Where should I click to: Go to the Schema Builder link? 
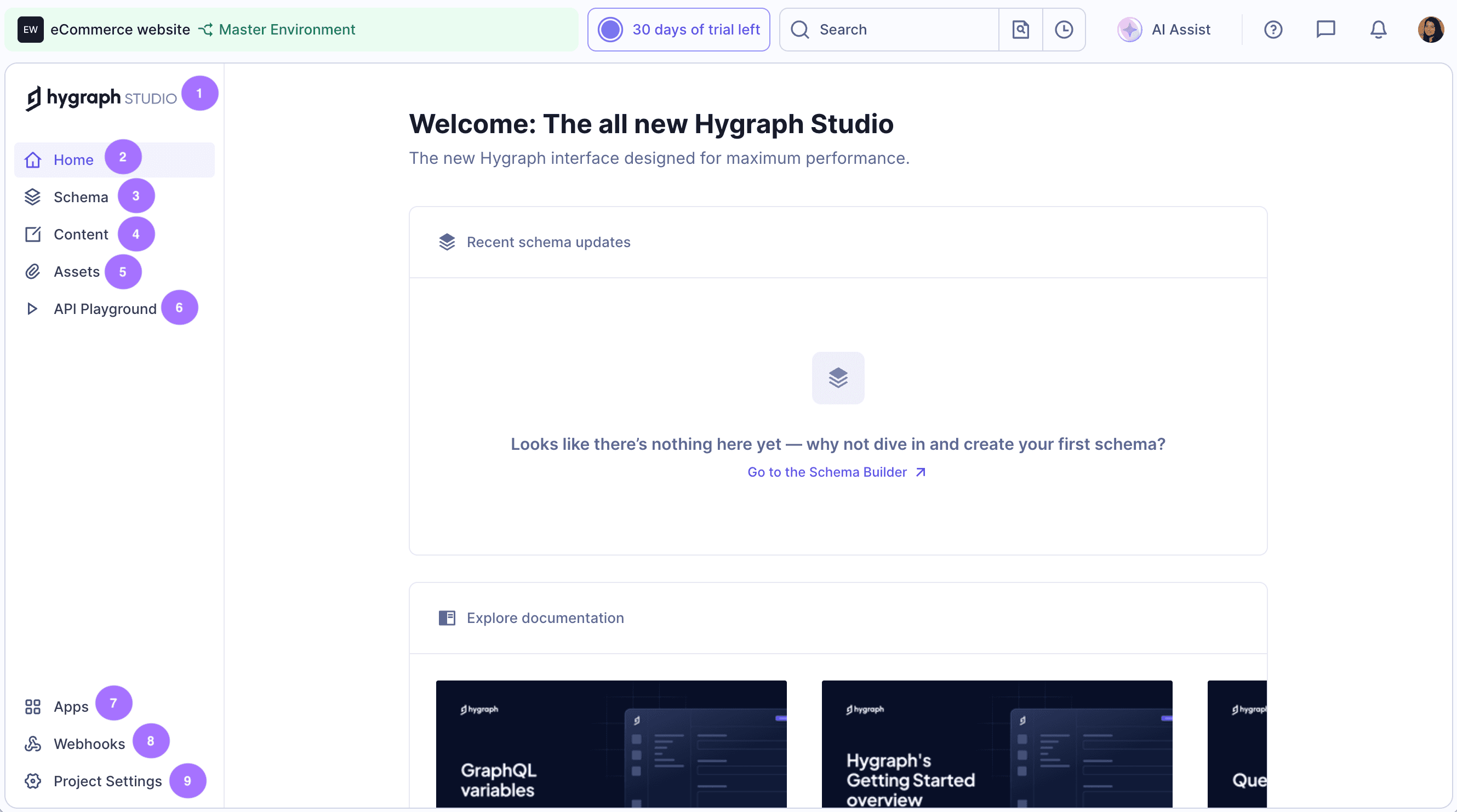click(826, 472)
